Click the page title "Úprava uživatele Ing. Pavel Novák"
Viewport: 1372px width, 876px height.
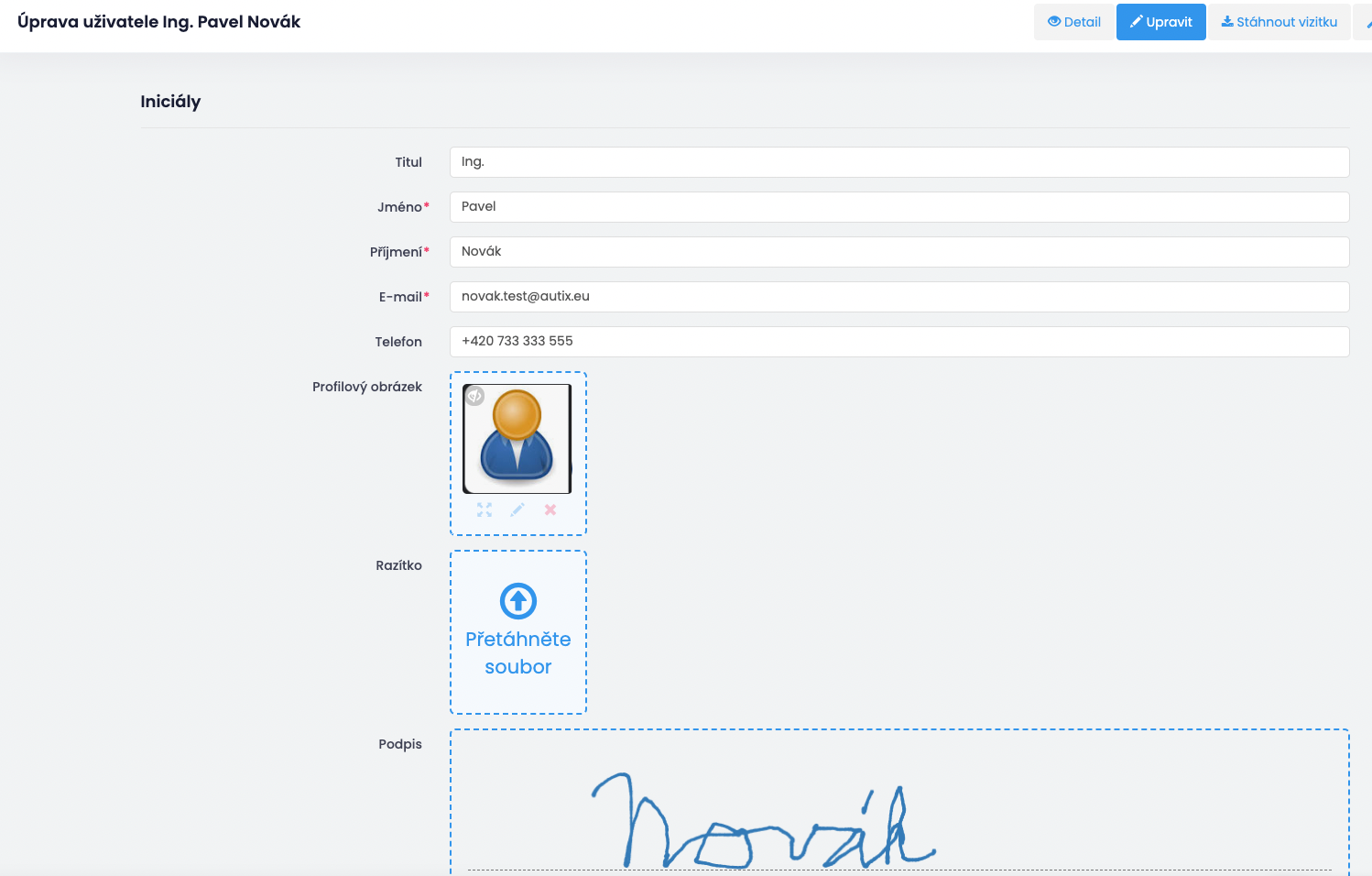tap(159, 22)
